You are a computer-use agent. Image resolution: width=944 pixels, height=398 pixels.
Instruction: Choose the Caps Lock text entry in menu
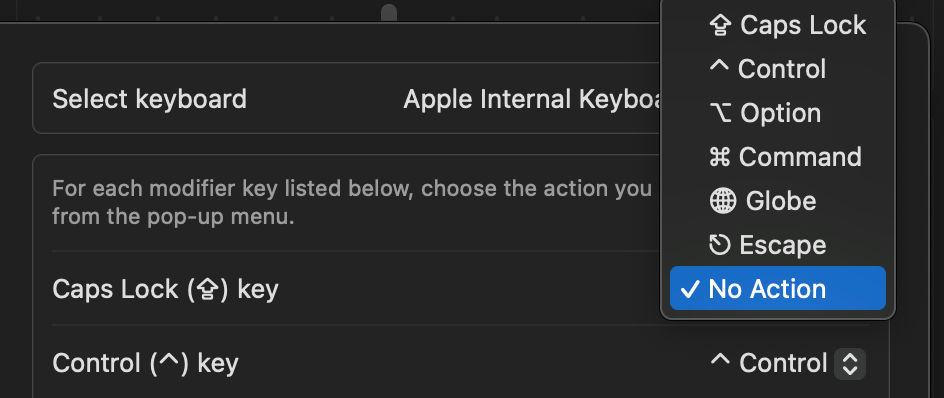(x=803, y=25)
